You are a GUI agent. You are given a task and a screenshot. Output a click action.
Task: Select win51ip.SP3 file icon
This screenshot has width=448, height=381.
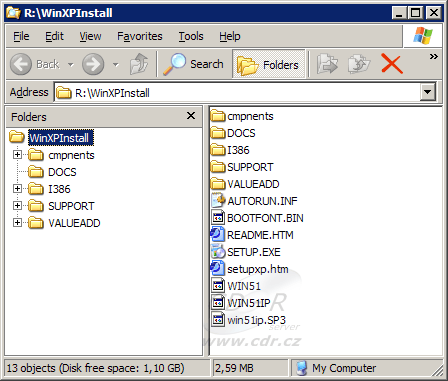pos(218,320)
